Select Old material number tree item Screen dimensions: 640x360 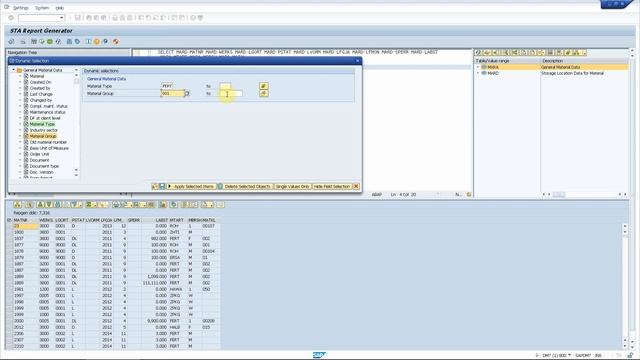pyautogui.click(x=48, y=142)
